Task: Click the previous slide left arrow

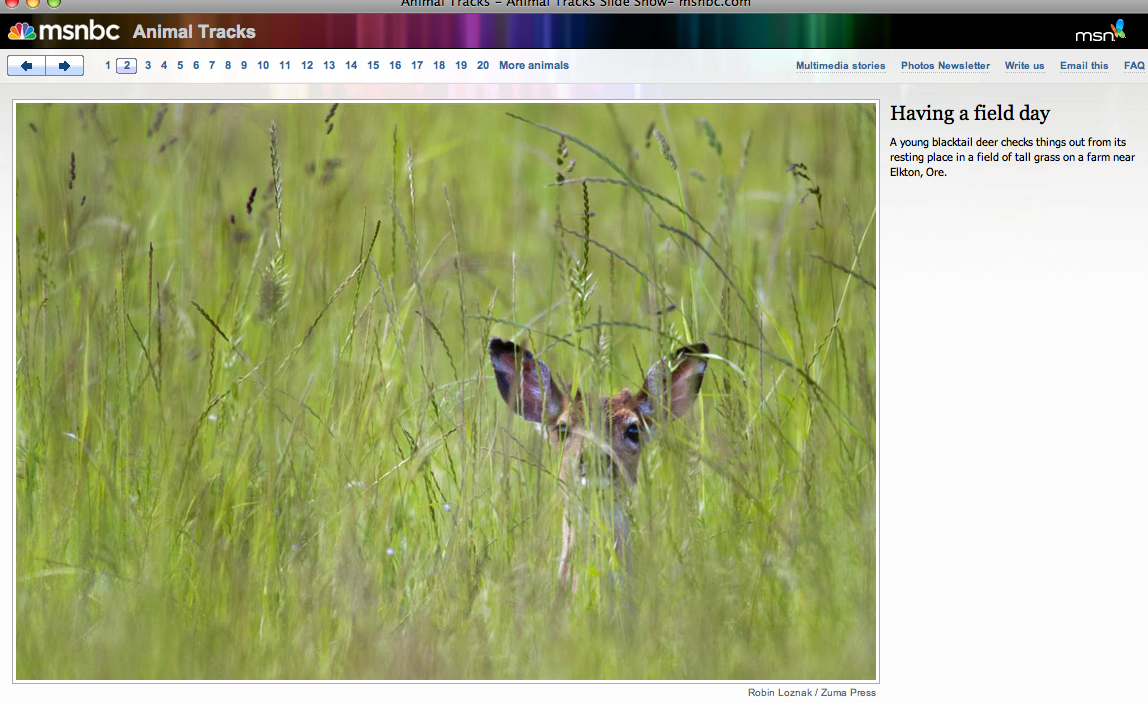Action: 27,66
